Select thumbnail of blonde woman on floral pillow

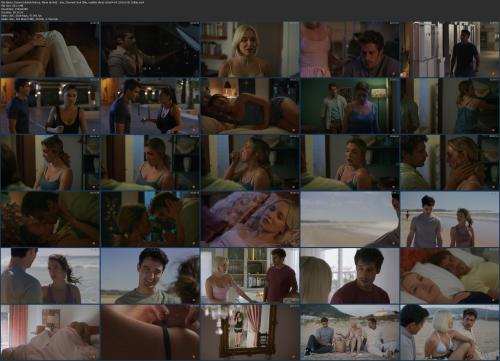coord(250,219)
